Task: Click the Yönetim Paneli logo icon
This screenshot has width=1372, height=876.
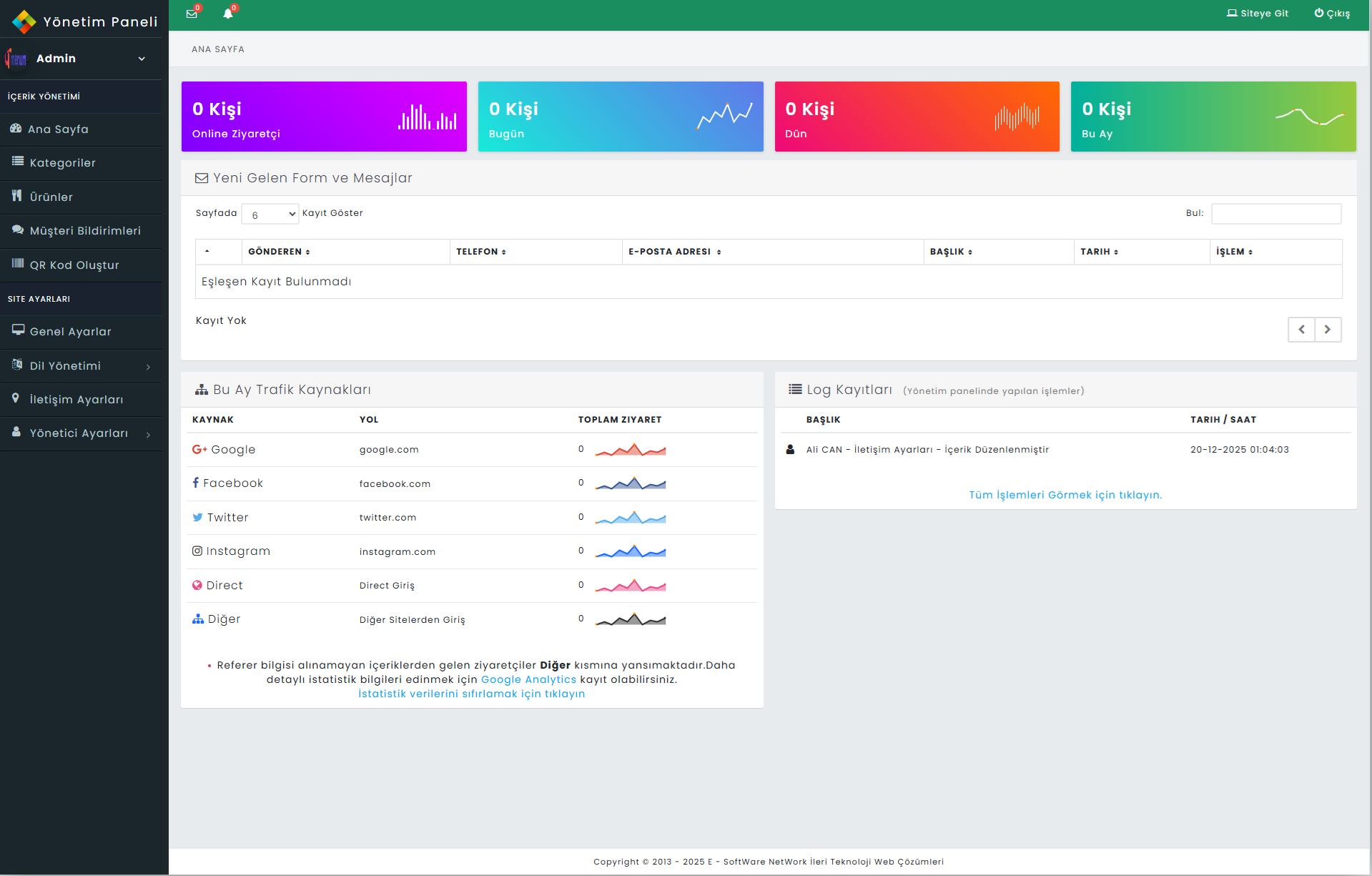Action: 24,21
